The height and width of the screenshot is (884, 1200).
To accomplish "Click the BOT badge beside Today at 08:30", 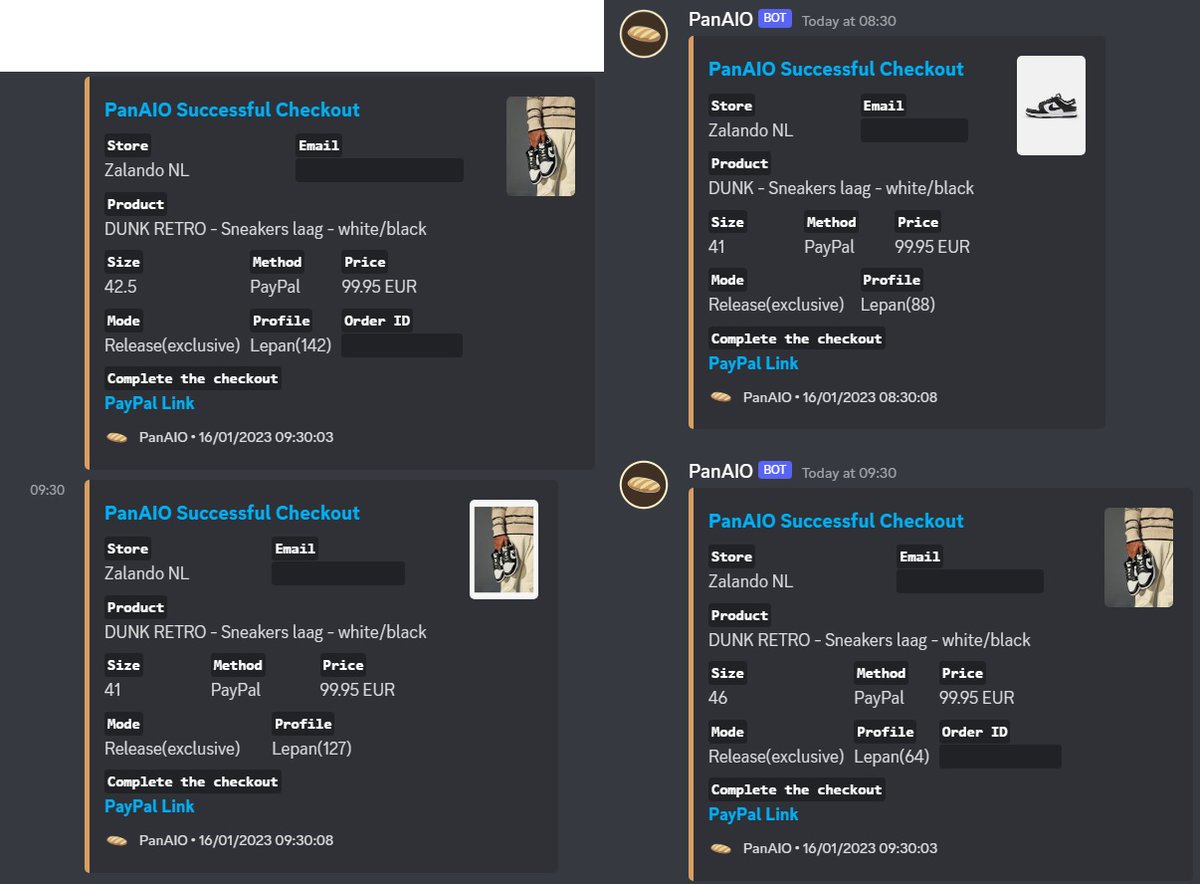I will [774, 19].
